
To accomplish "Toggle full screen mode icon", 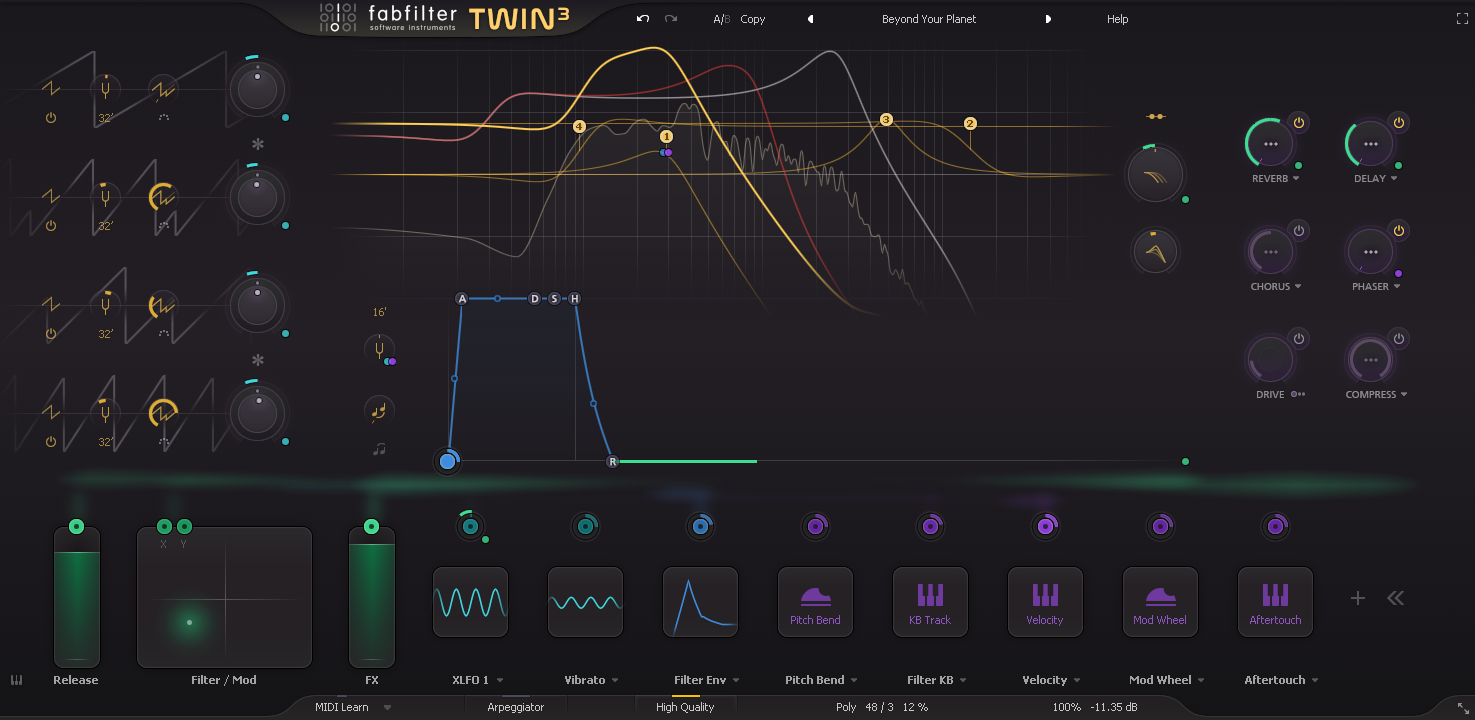I will point(1462,19).
